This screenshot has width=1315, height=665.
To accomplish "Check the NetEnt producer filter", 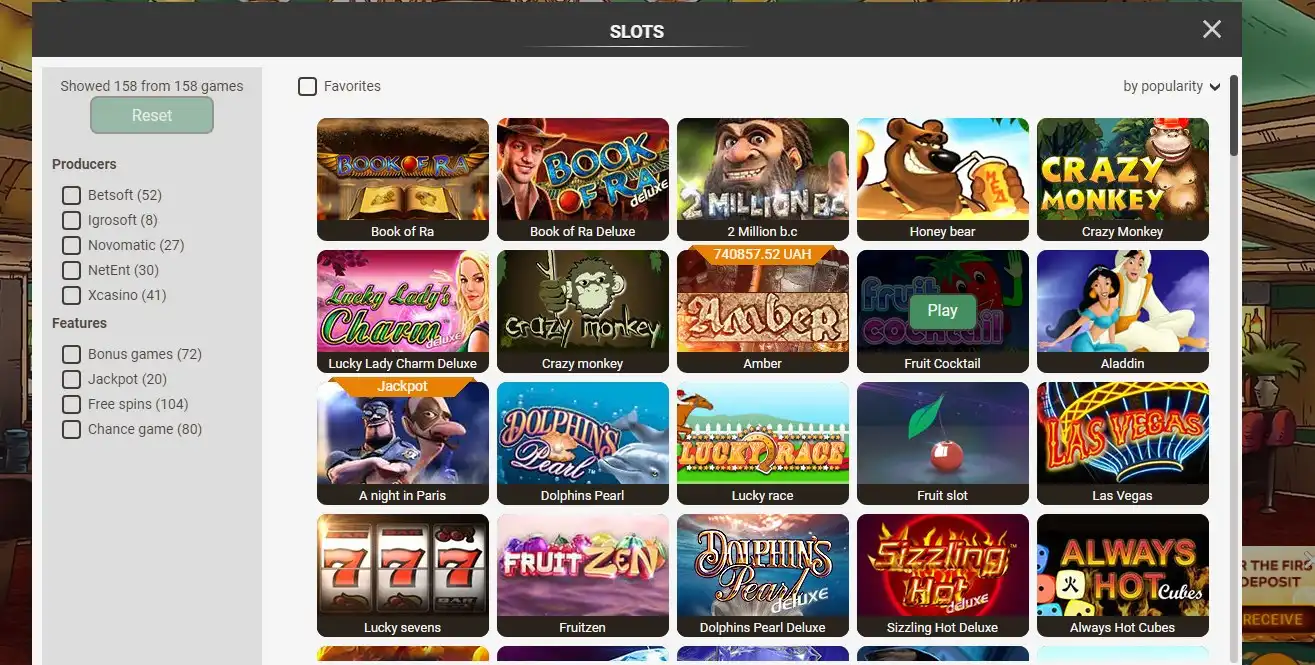I will click(71, 270).
